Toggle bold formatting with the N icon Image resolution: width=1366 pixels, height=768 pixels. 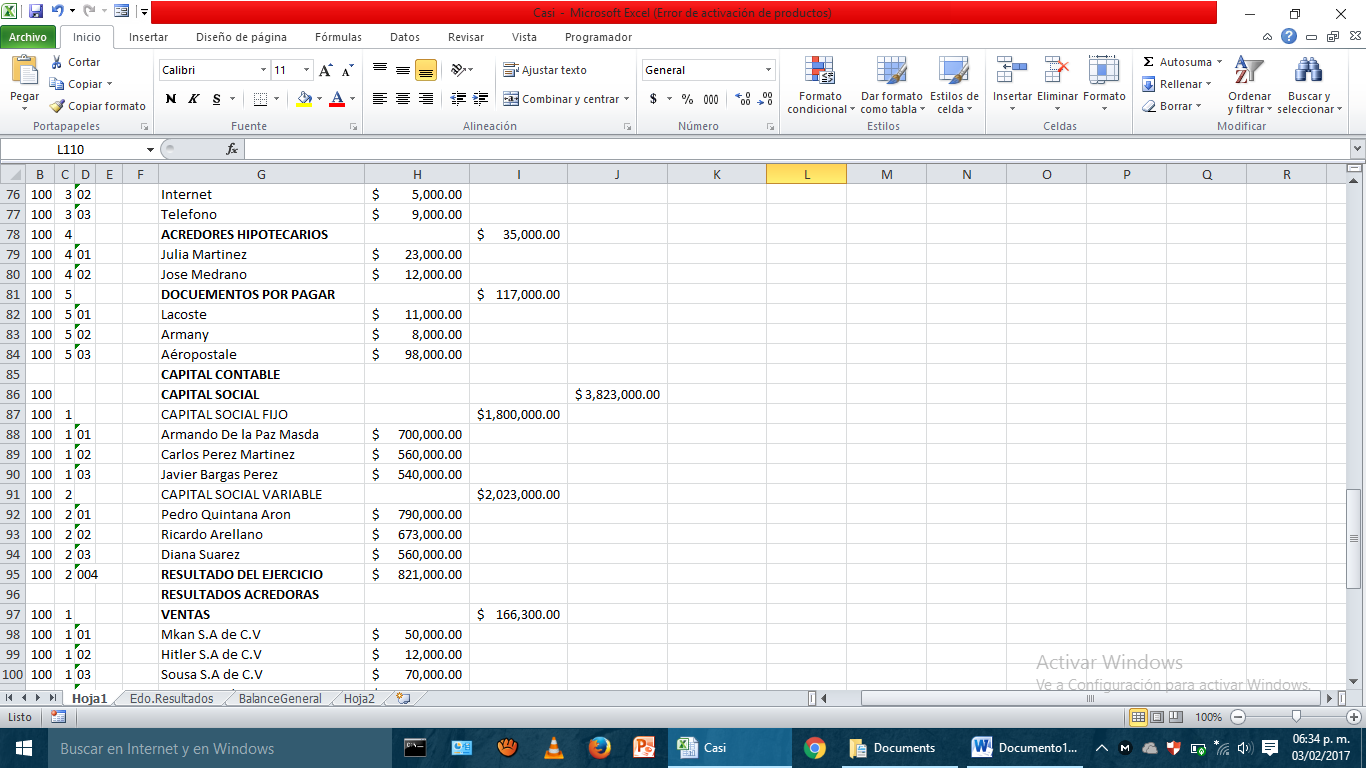169,100
